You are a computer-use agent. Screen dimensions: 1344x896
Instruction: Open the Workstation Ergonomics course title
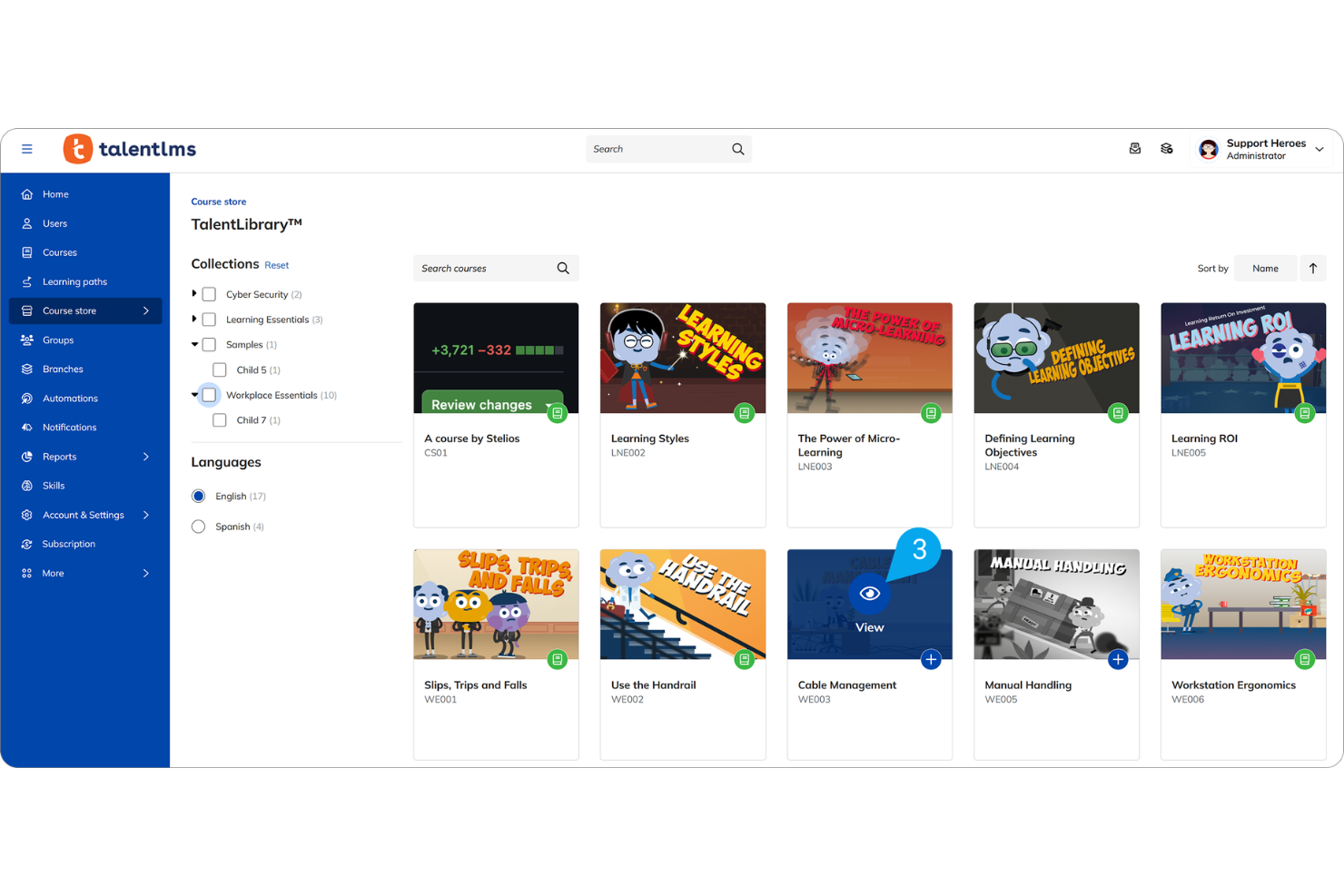tap(1233, 685)
